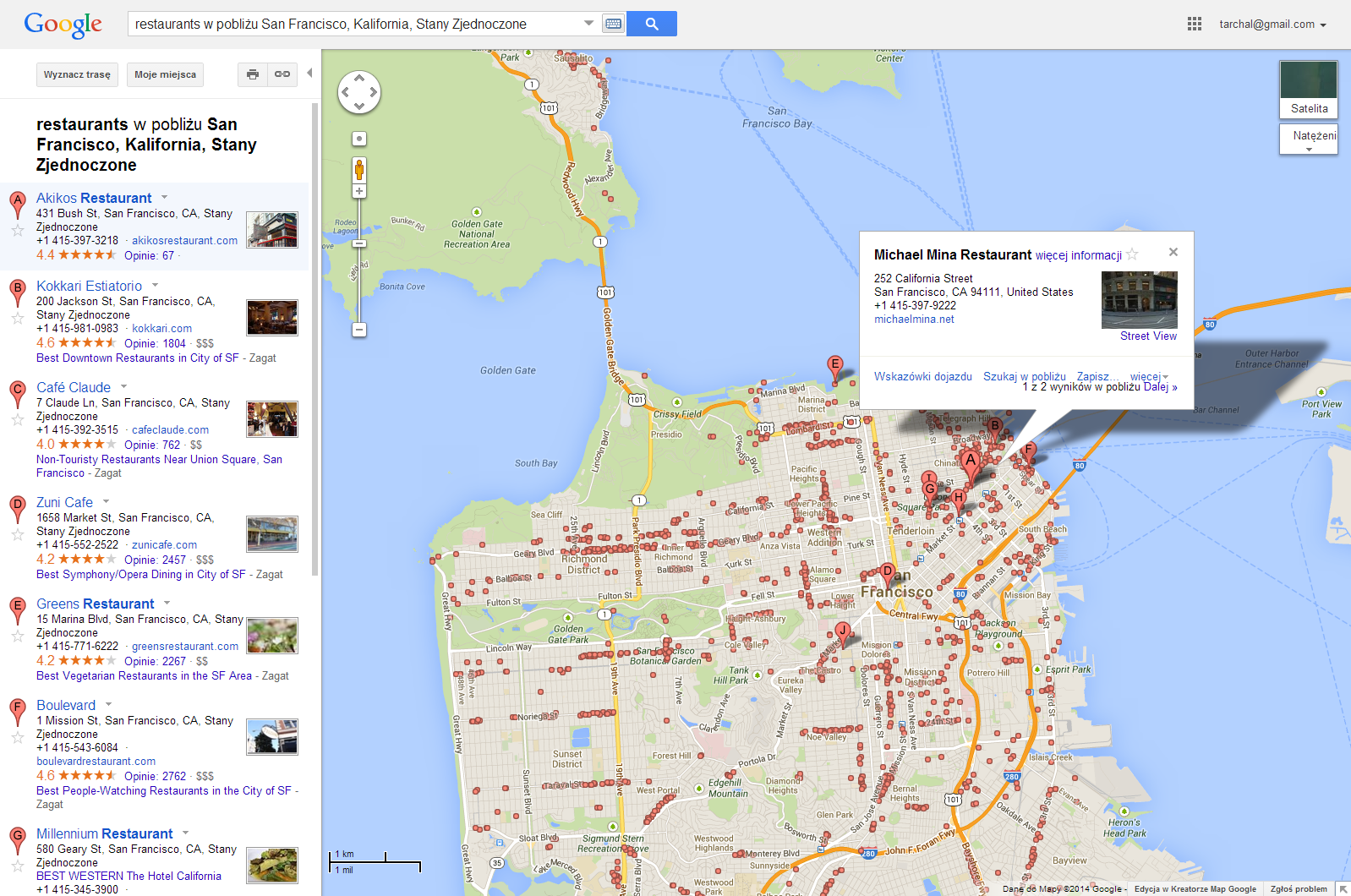Click the left panel vertical scrollbar
Screen dimensions: 1351x896
[315, 338]
